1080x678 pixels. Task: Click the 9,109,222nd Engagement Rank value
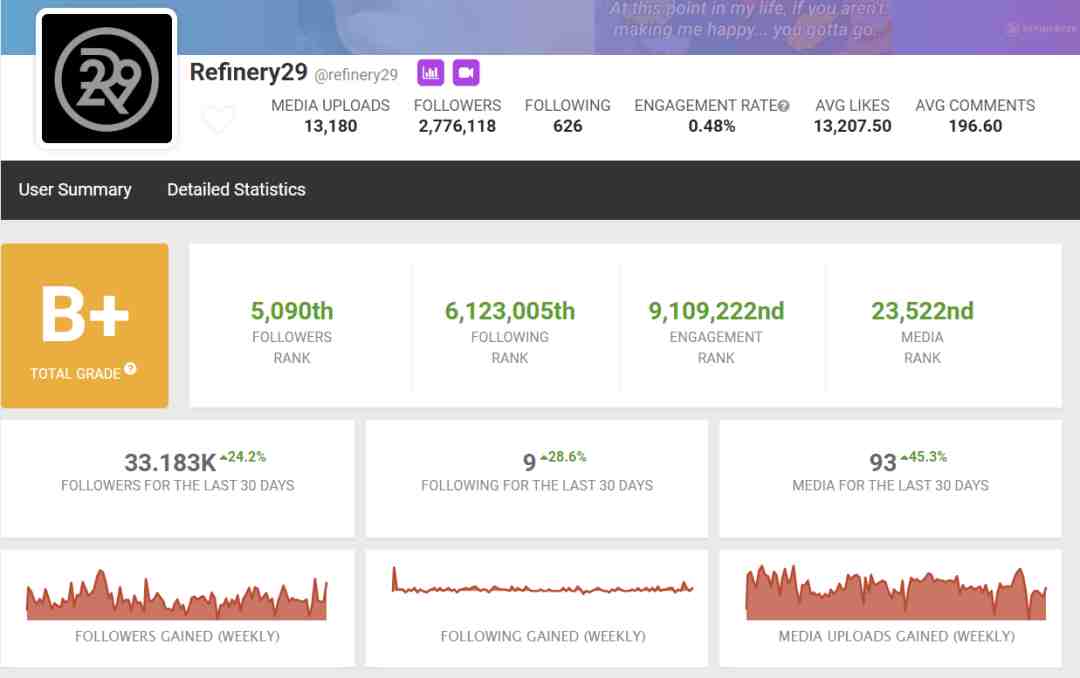coord(716,311)
